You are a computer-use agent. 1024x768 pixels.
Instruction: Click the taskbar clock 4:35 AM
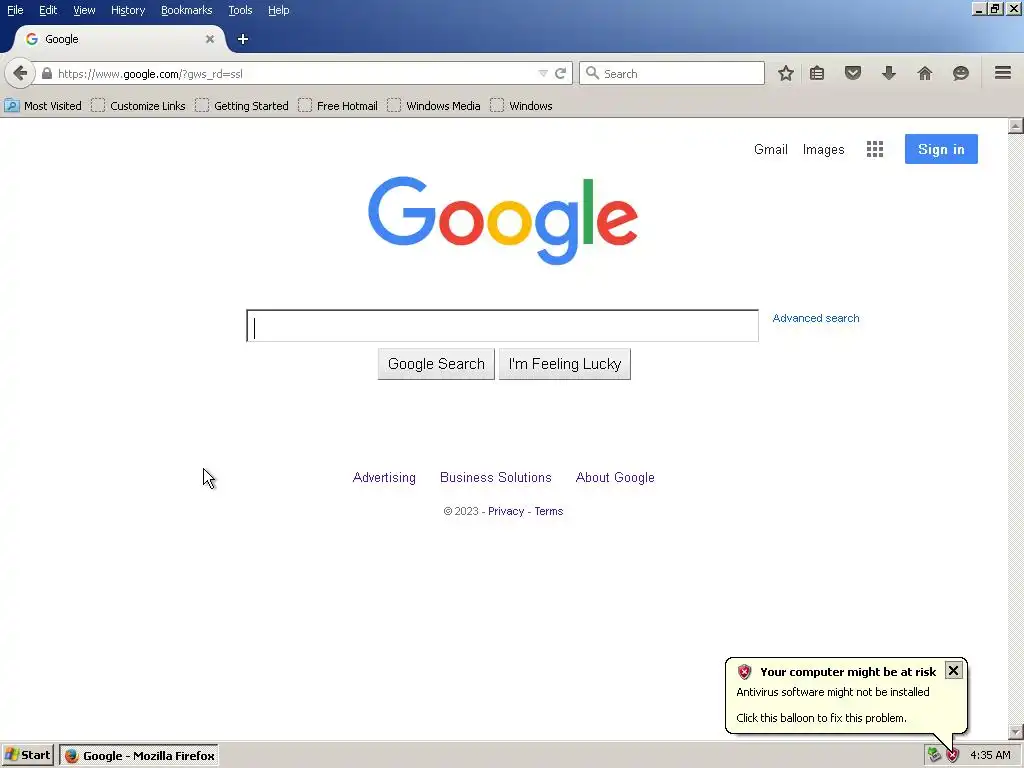990,756
